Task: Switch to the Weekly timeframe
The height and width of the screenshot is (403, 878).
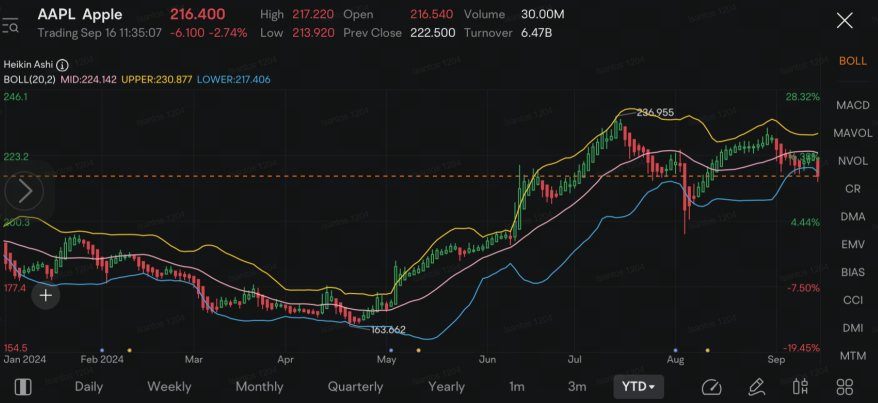Action: 169,386
